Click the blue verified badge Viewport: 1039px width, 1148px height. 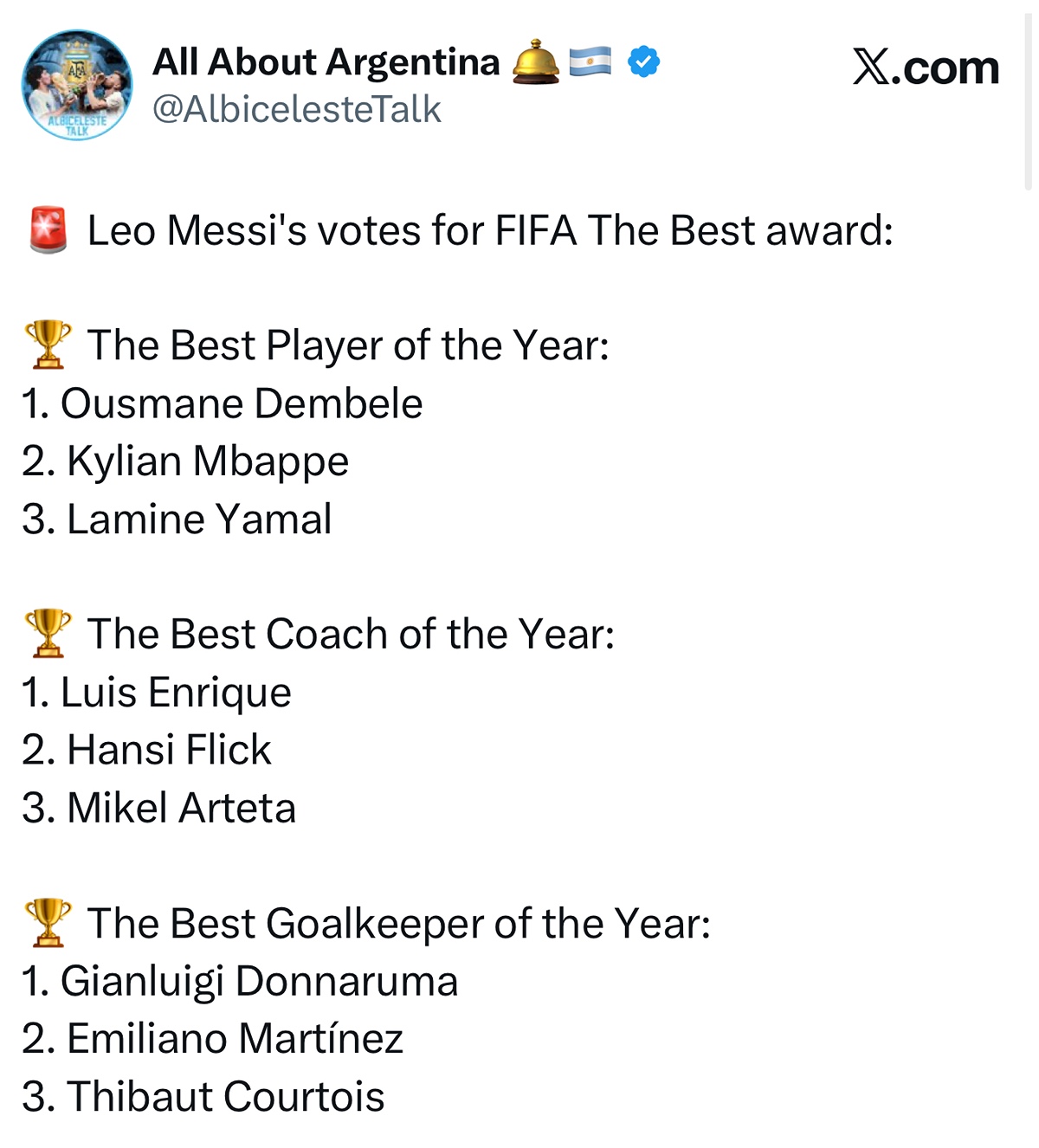pos(643,62)
